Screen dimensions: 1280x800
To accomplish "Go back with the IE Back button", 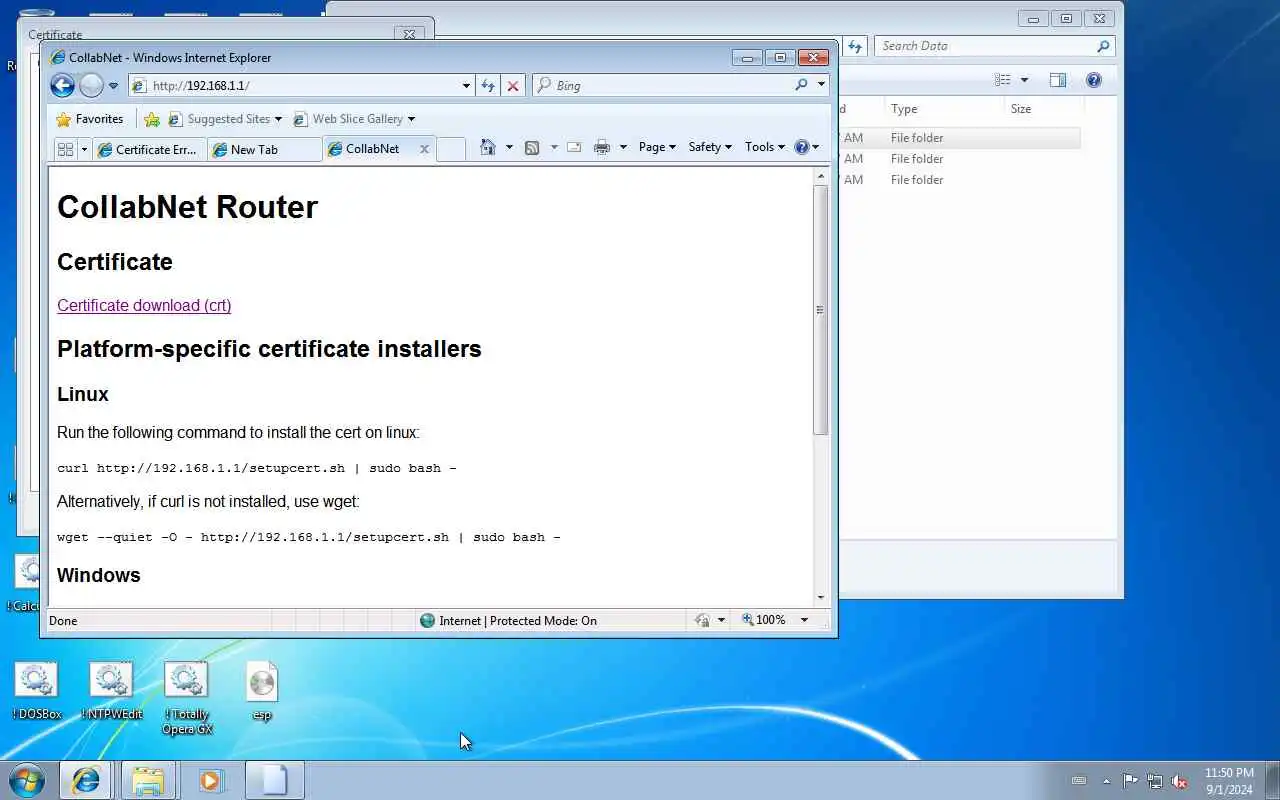I will (62, 85).
